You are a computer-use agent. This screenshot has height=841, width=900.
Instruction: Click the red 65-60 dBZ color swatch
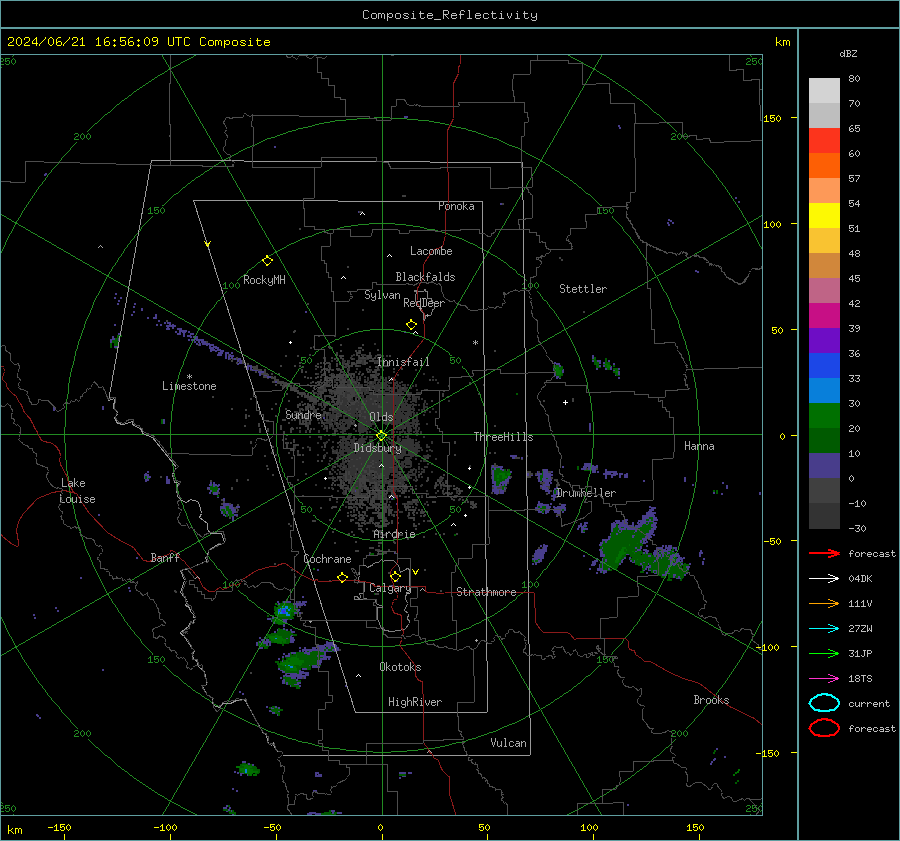point(824,141)
